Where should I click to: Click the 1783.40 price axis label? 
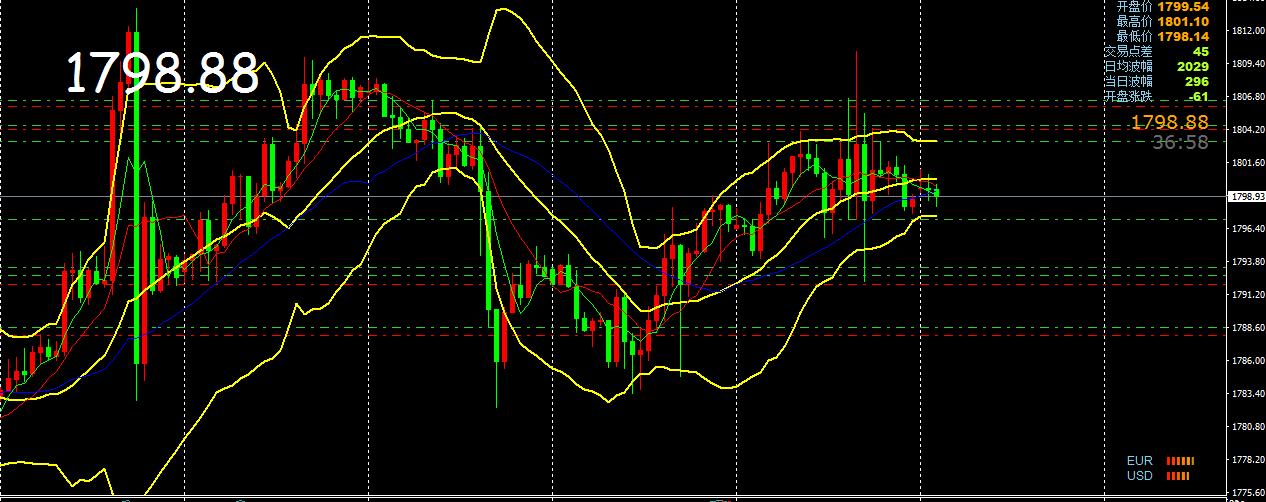pyautogui.click(x=1250, y=394)
